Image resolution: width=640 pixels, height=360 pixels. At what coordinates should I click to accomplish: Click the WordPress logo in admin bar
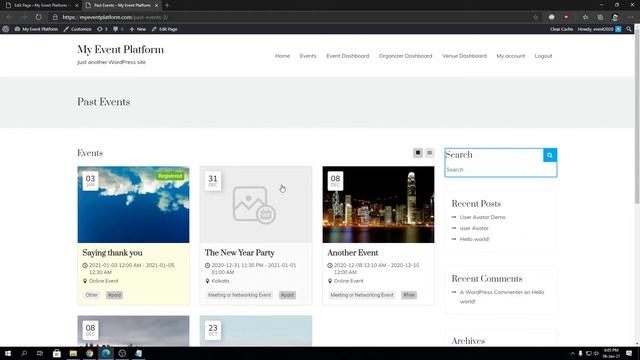[6, 29]
